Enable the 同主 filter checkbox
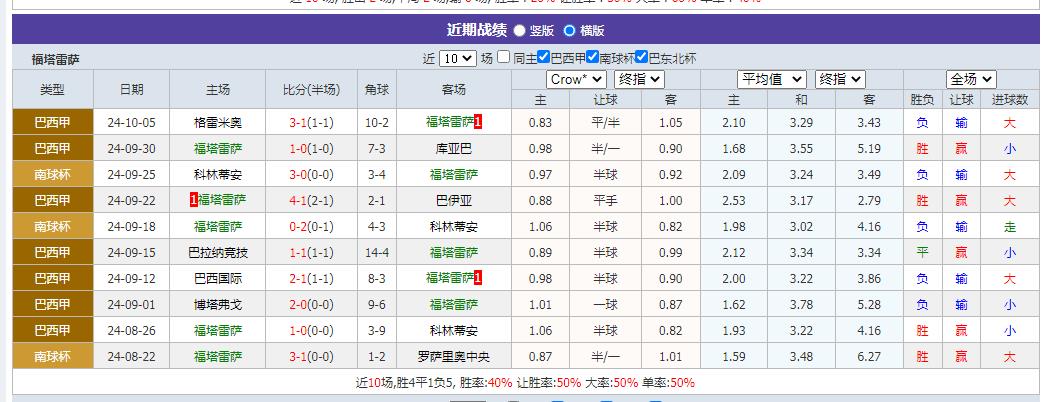 click(x=504, y=58)
